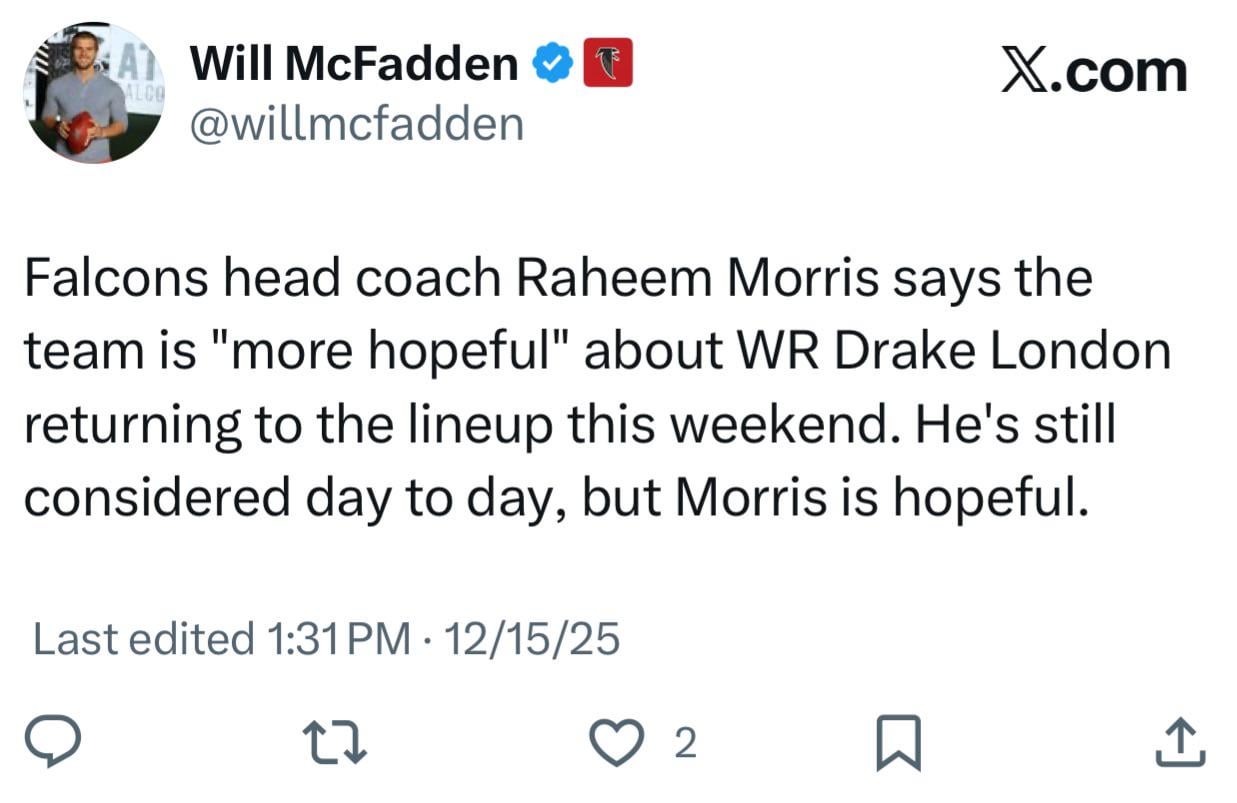Click the tweet body to open the thread
This screenshot has height=803, width=1237.
coord(600,385)
